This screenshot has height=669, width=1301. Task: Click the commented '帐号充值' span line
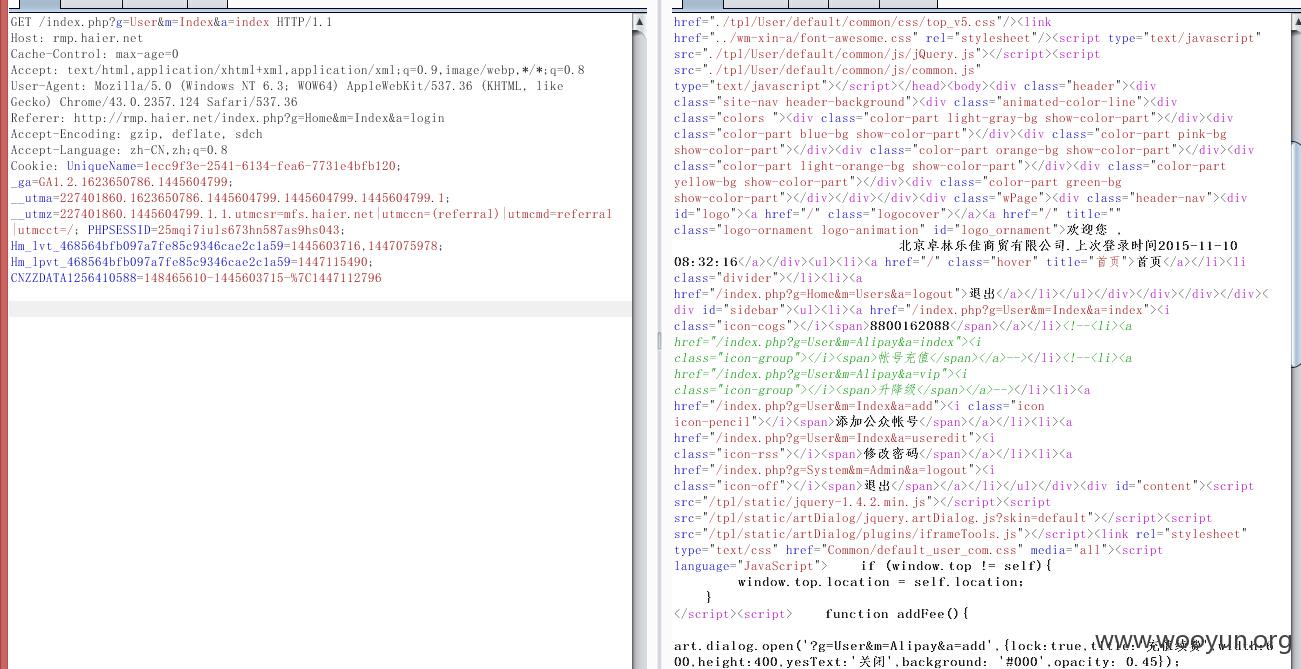click(903, 358)
